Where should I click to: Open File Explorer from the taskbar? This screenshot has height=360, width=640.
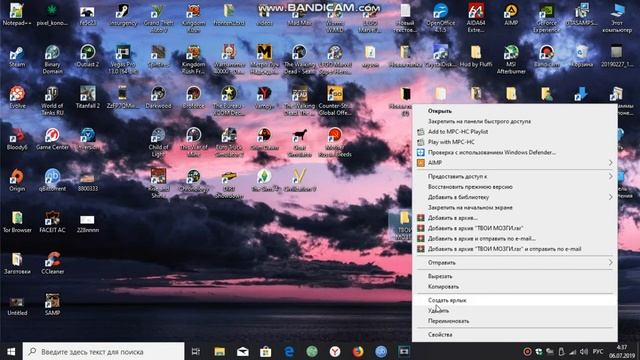click(220, 351)
